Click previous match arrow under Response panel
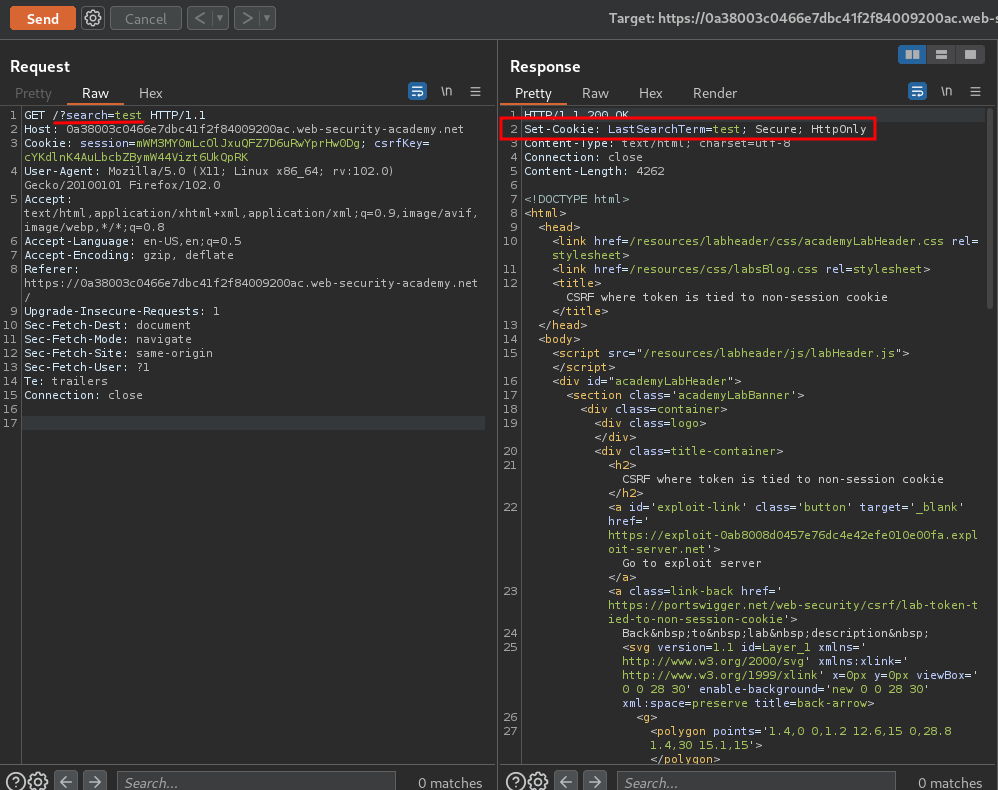This screenshot has height=790, width=998. click(x=566, y=781)
